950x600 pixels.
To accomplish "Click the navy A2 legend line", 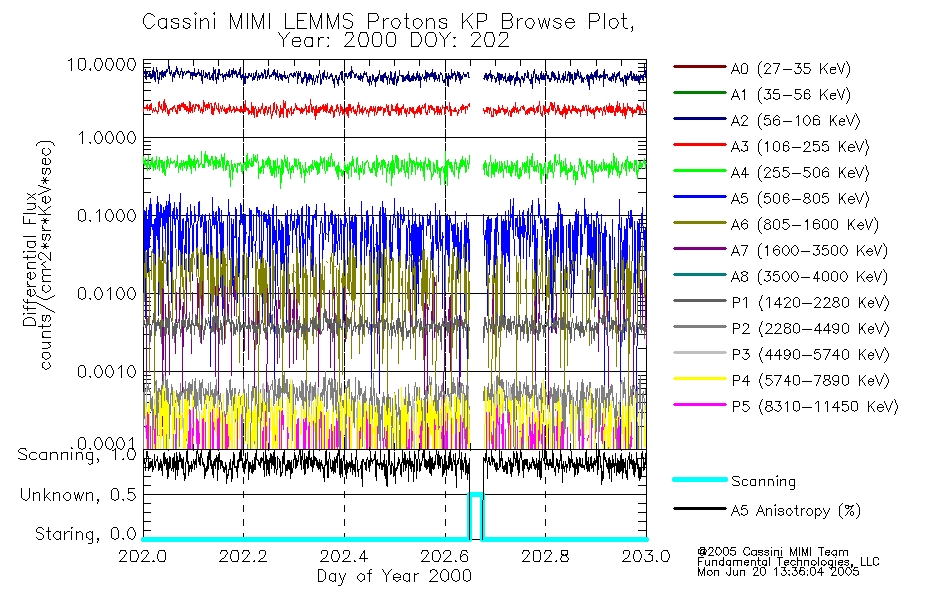I will [x=699, y=119].
